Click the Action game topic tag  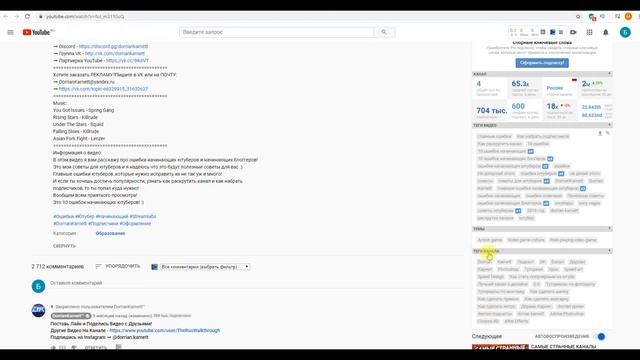489,240
